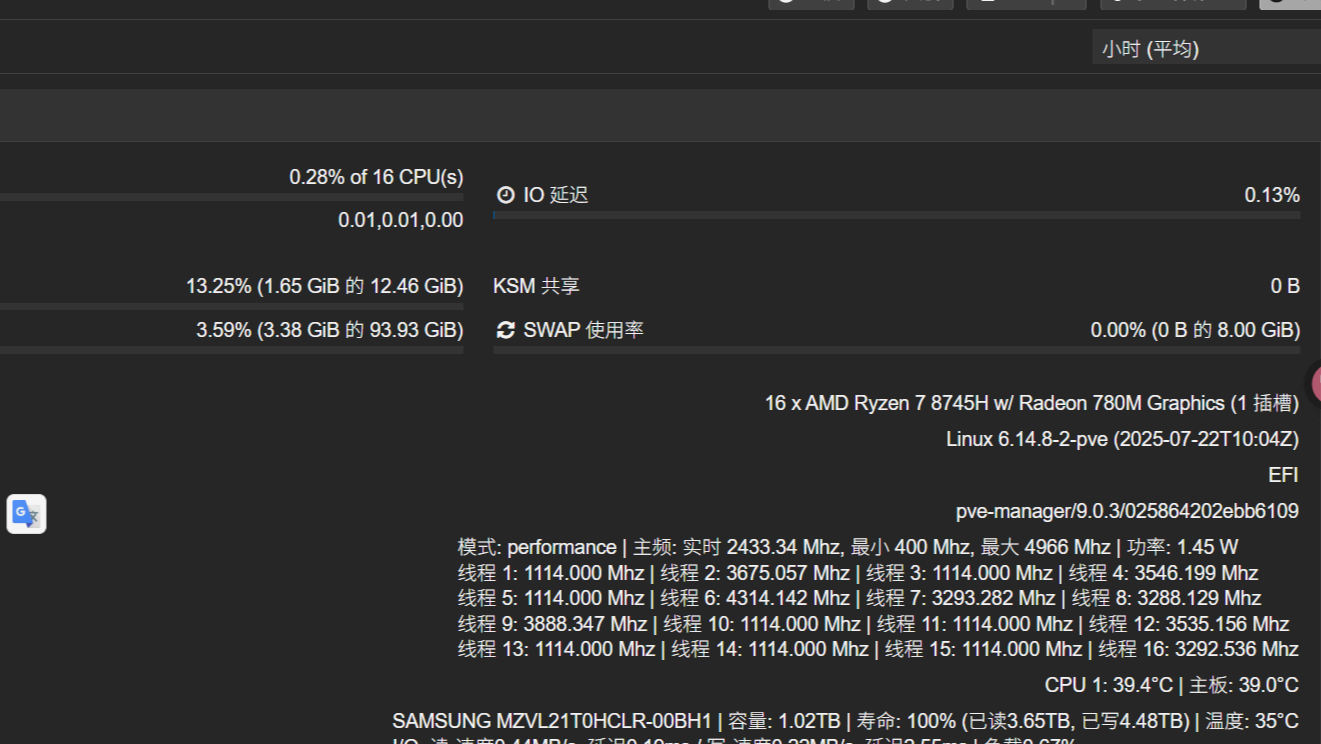Click the refresh arrows icon next to SWAP 使用率
Image resolution: width=1321 pixels, height=744 pixels.
[x=505, y=330]
